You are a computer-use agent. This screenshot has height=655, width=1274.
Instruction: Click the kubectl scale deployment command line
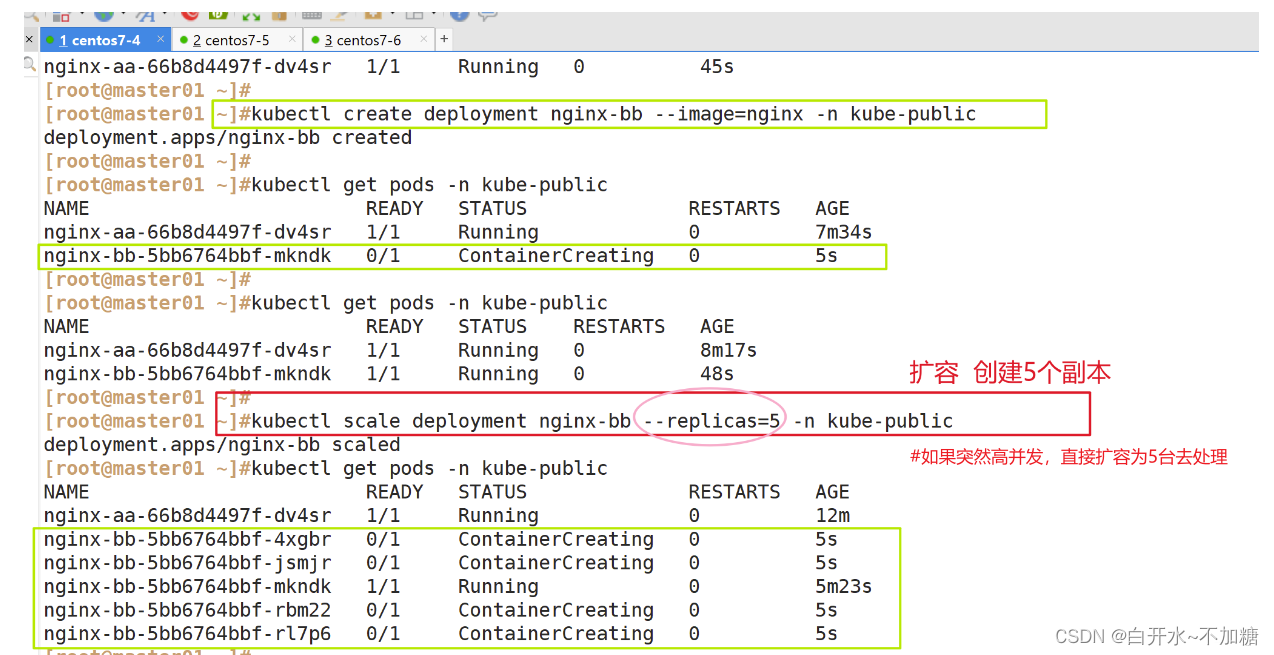[x=602, y=421]
